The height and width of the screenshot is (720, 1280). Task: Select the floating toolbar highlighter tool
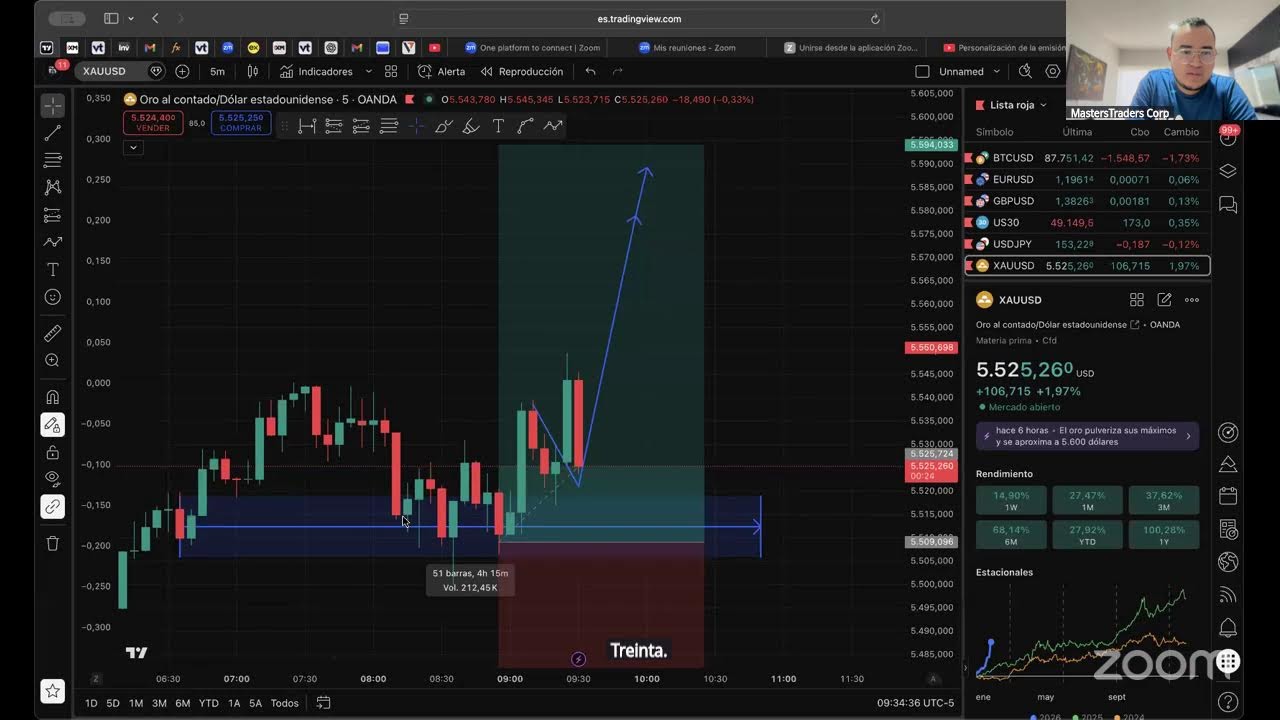(471, 126)
